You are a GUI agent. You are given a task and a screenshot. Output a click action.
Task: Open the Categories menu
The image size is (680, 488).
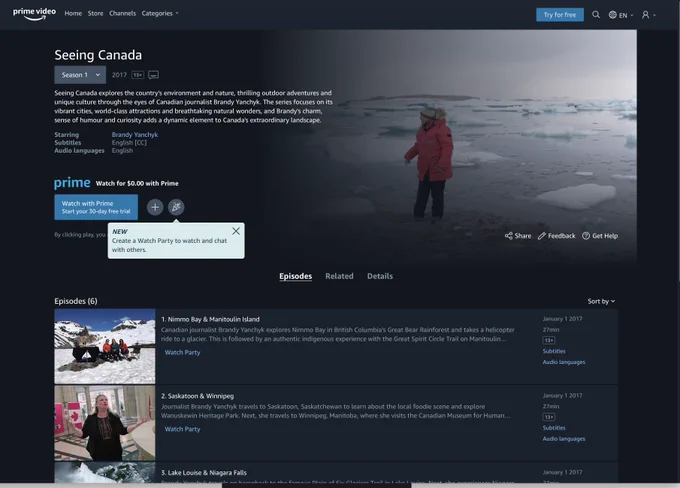coord(160,13)
